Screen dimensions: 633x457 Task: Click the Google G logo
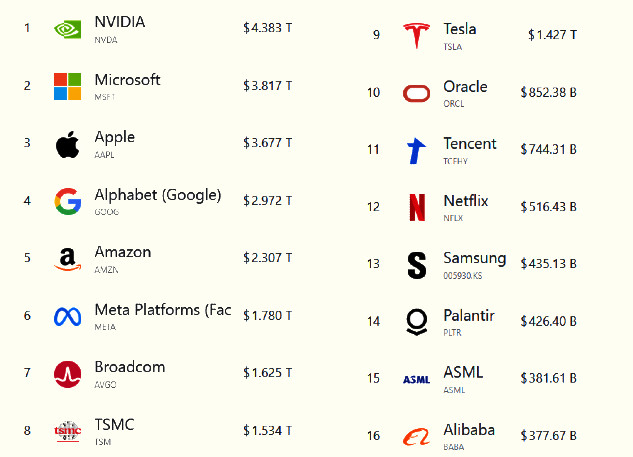[x=67, y=202]
